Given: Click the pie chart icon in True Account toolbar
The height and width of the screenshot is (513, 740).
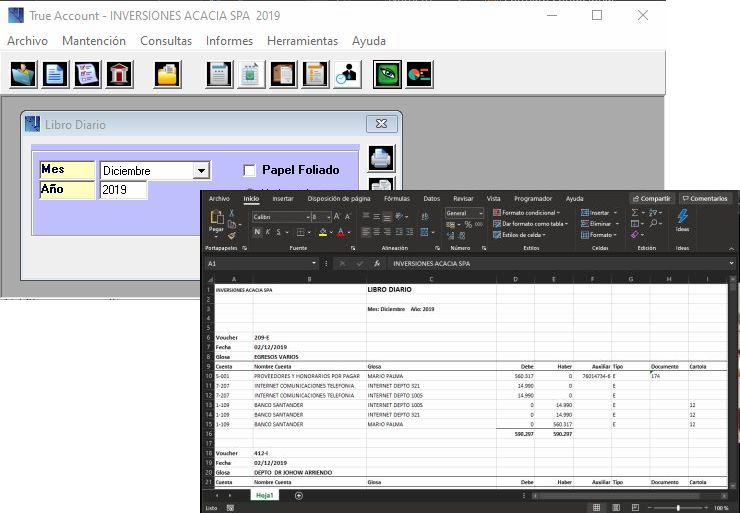Looking at the screenshot, I should tap(419, 74).
